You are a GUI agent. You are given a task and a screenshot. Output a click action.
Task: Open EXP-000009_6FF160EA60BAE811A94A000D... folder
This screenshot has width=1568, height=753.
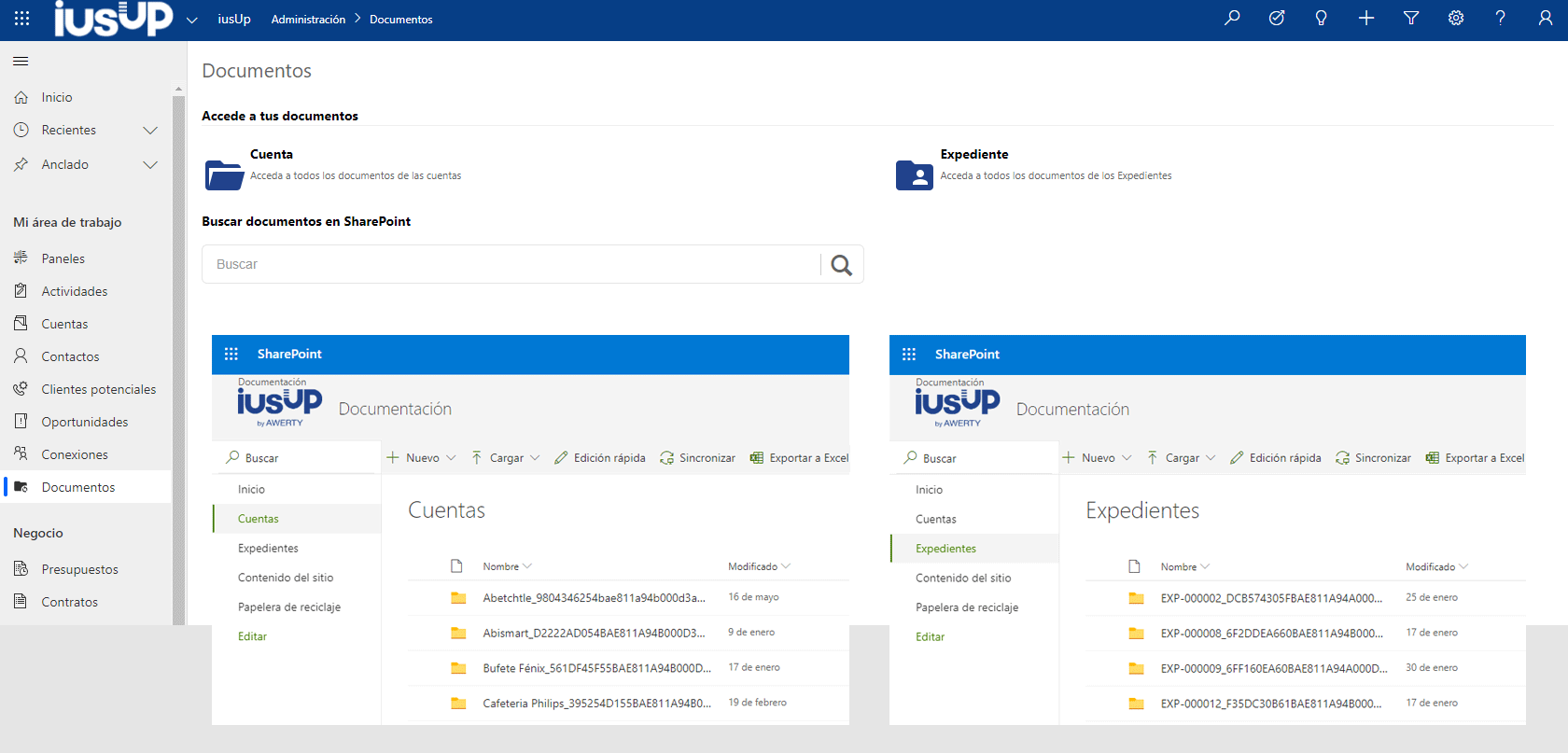1274,668
